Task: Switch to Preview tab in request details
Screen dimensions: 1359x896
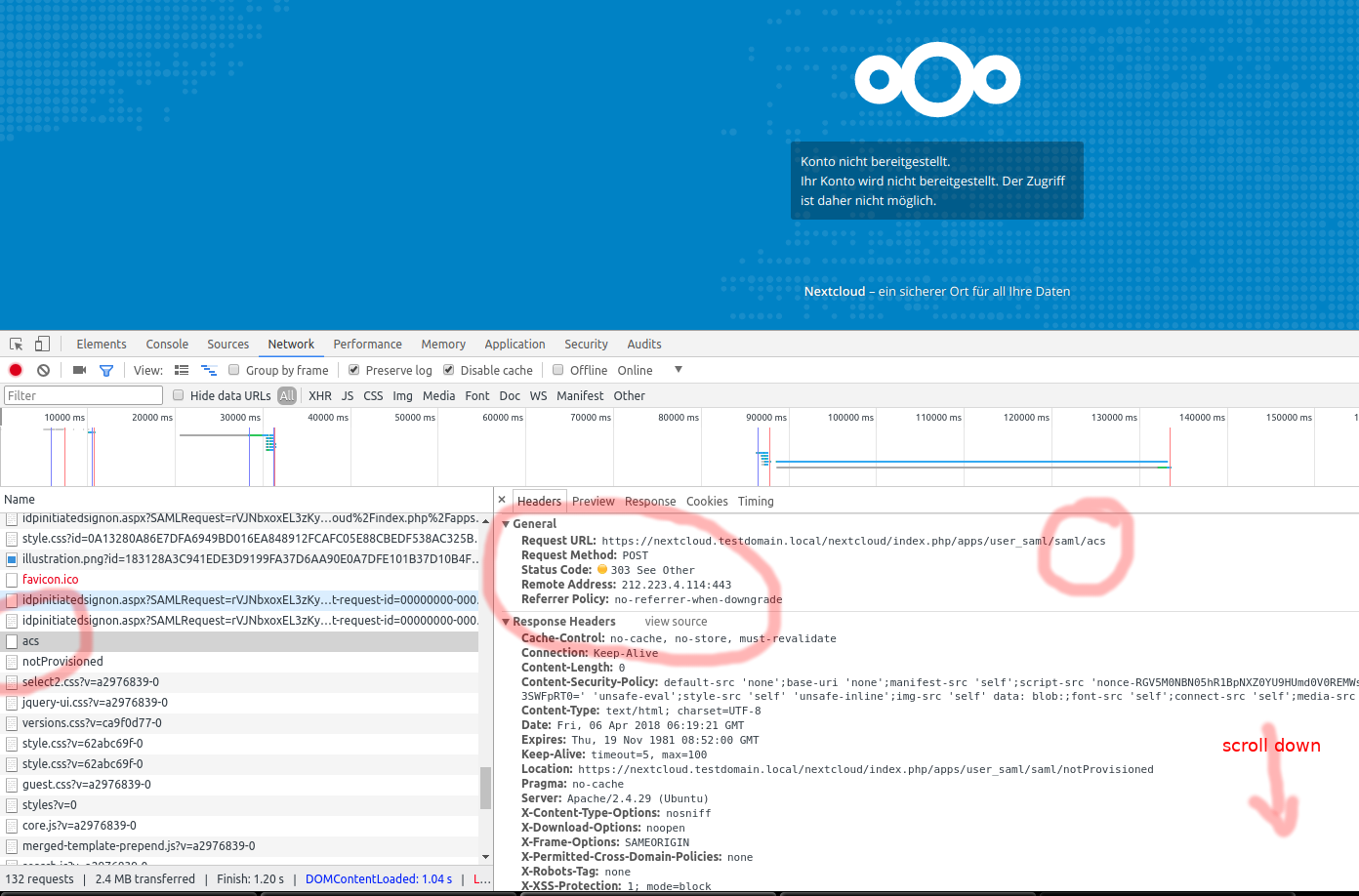Action: [x=594, y=501]
